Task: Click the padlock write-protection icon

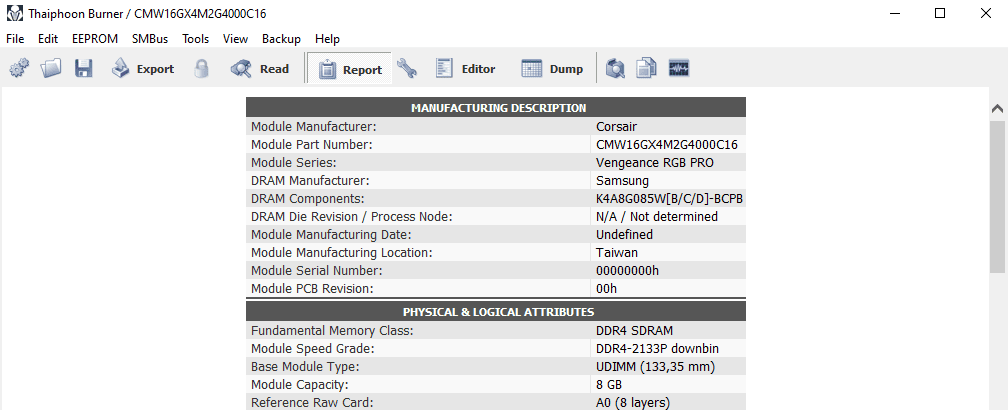Action: click(x=201, y=68)
